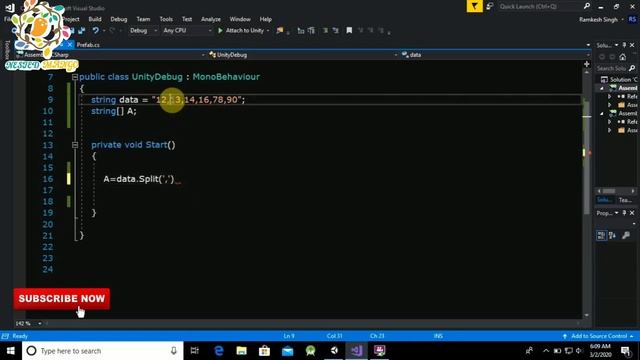640x360 pixels.
Task: Click the editor split-view plus icon
Action: tap(587, 64)
